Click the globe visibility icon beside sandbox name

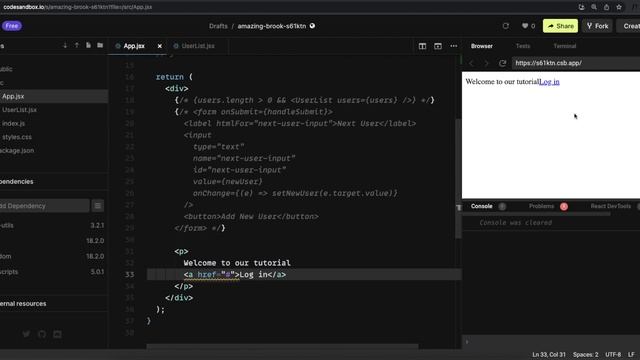click(312, 26)
